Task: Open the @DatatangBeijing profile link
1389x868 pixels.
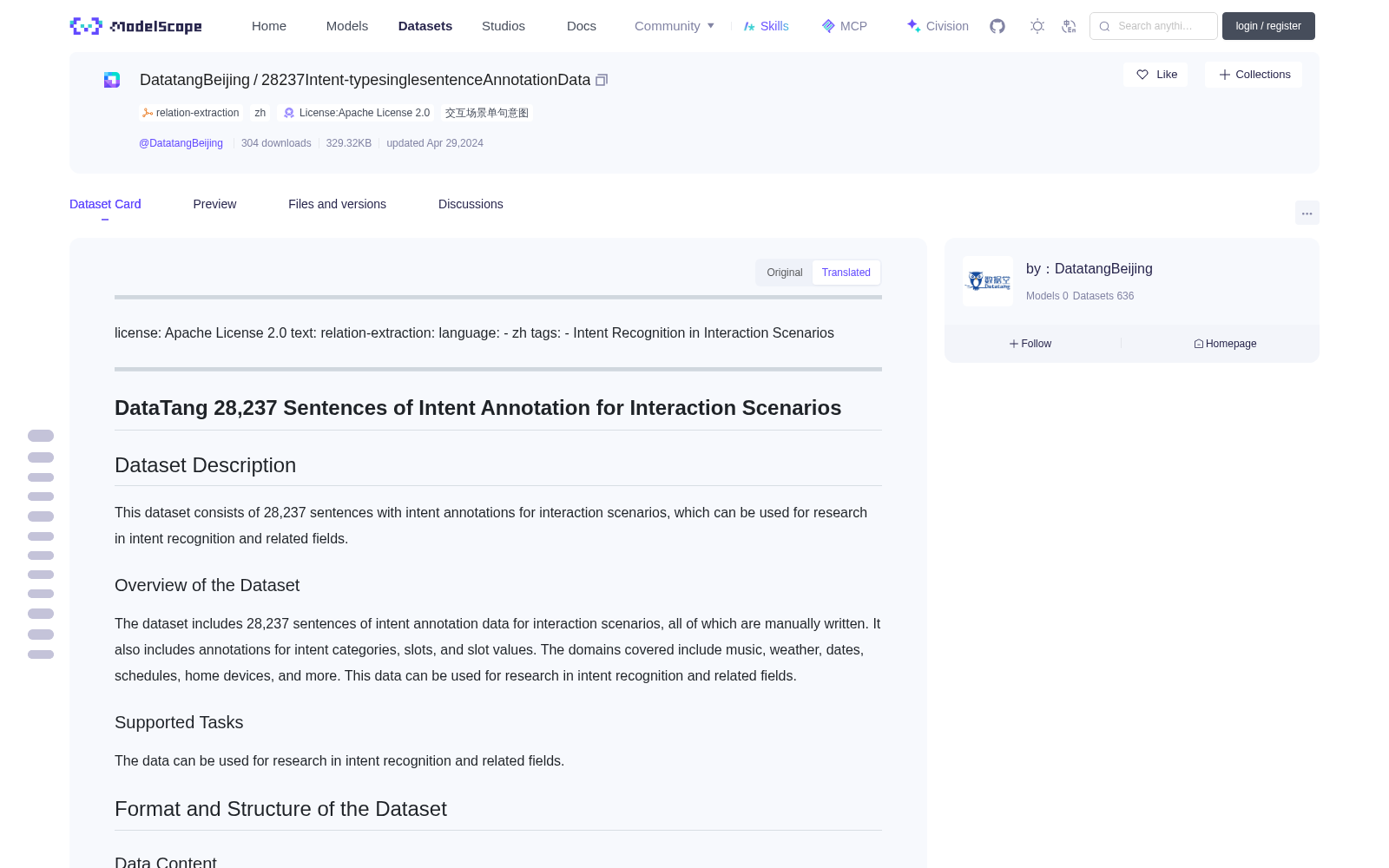Action: click(181, 143)
